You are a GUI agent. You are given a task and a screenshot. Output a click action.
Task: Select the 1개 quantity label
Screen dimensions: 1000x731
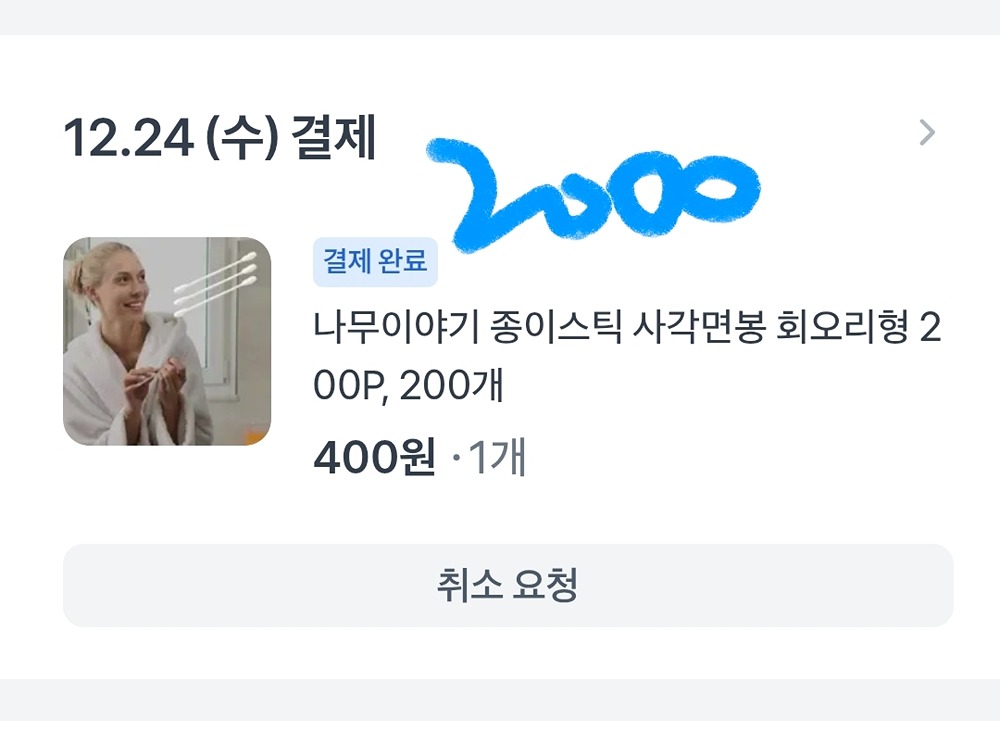click(497, 457)
